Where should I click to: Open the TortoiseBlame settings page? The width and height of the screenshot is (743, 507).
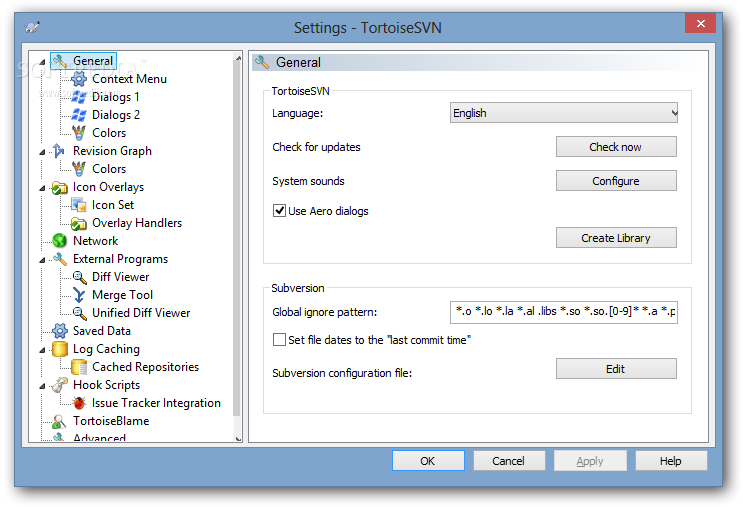pyautogui.click(x=111, y=421)
